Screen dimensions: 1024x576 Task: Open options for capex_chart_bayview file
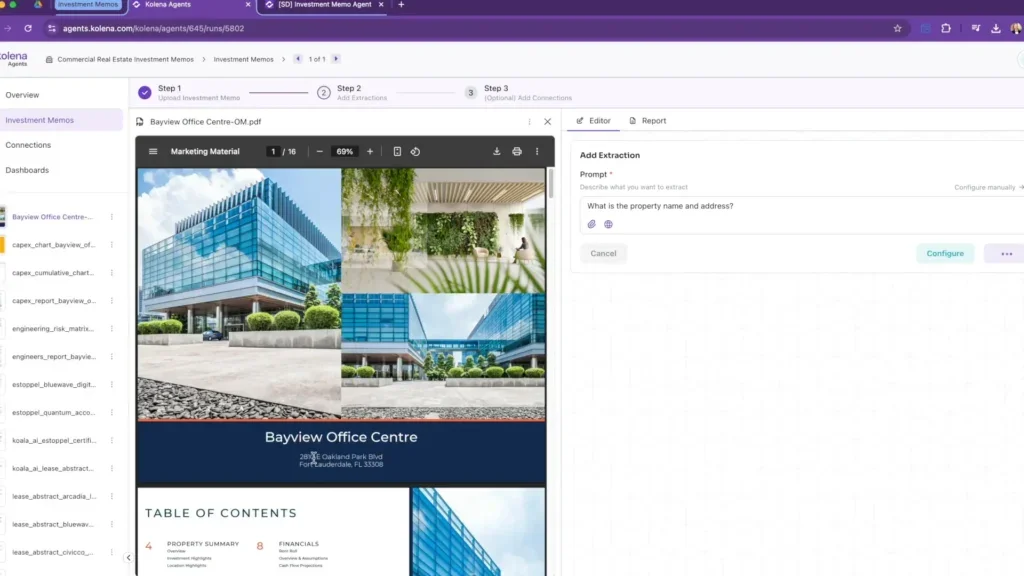(x=112, y=244)
